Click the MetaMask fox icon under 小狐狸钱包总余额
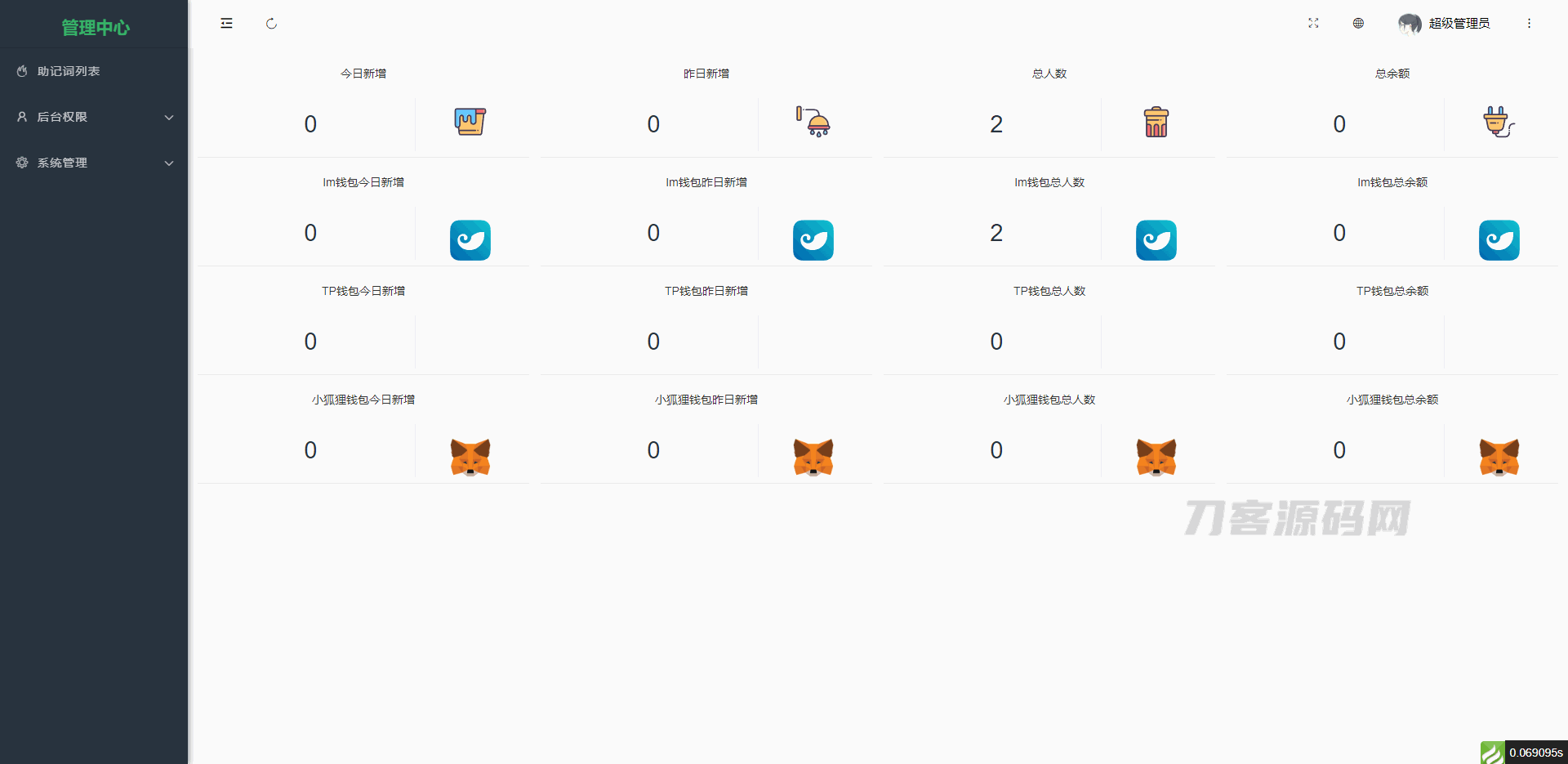1568x764 pixels. click(x=1499, y=458)
